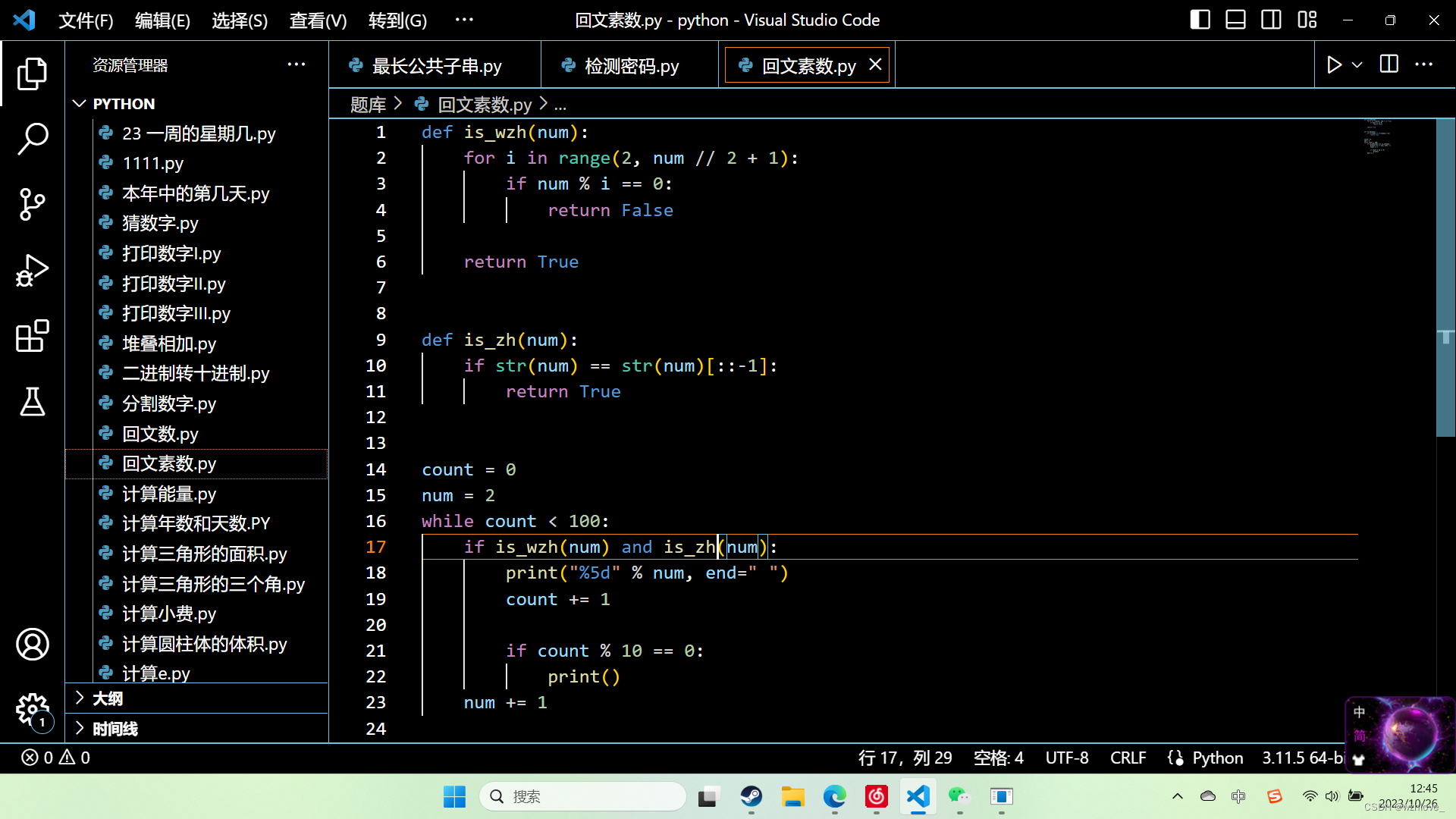Open the Testing flask view

pos(32,402)
